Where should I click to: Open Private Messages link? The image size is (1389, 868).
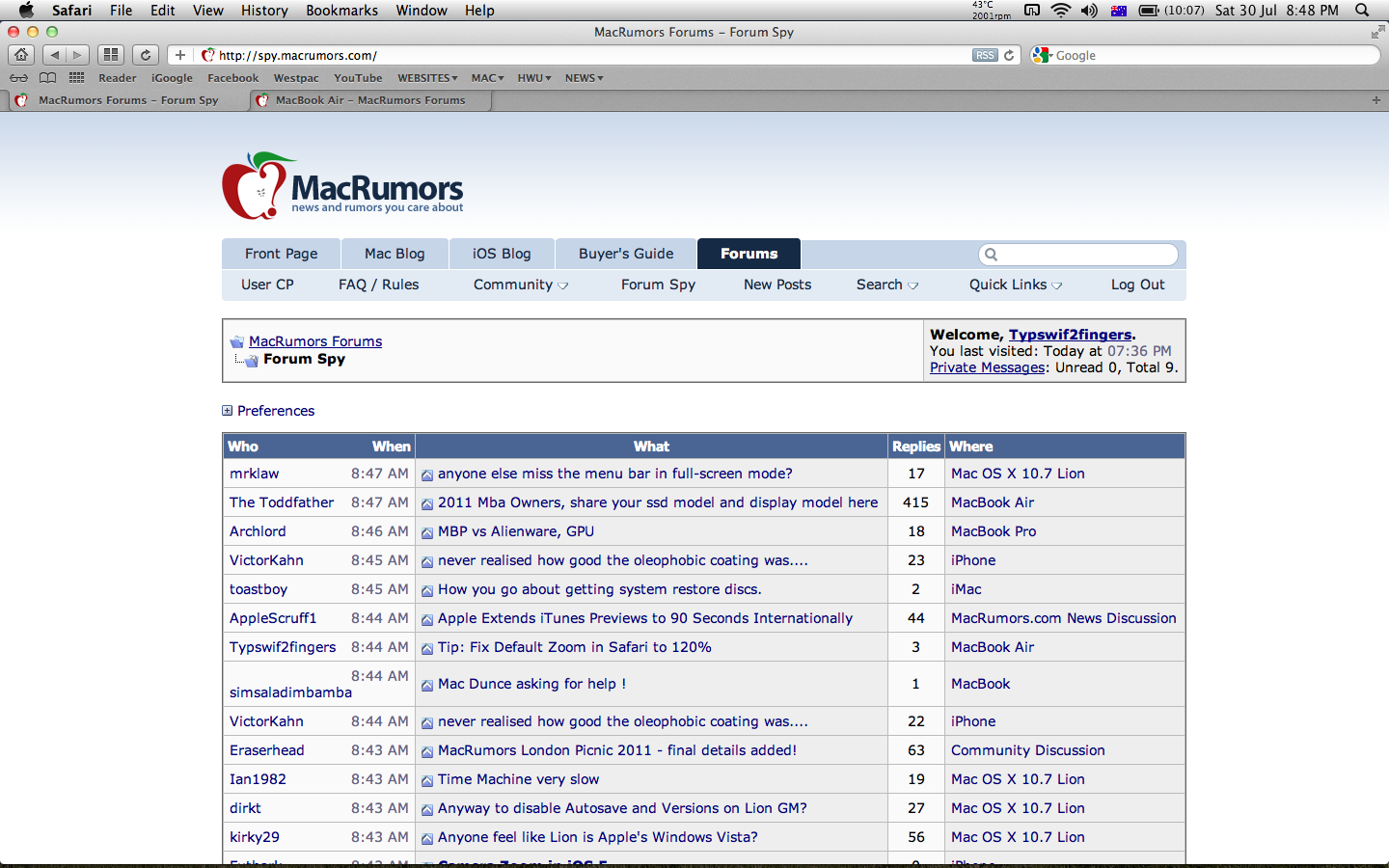coord(988,367)
